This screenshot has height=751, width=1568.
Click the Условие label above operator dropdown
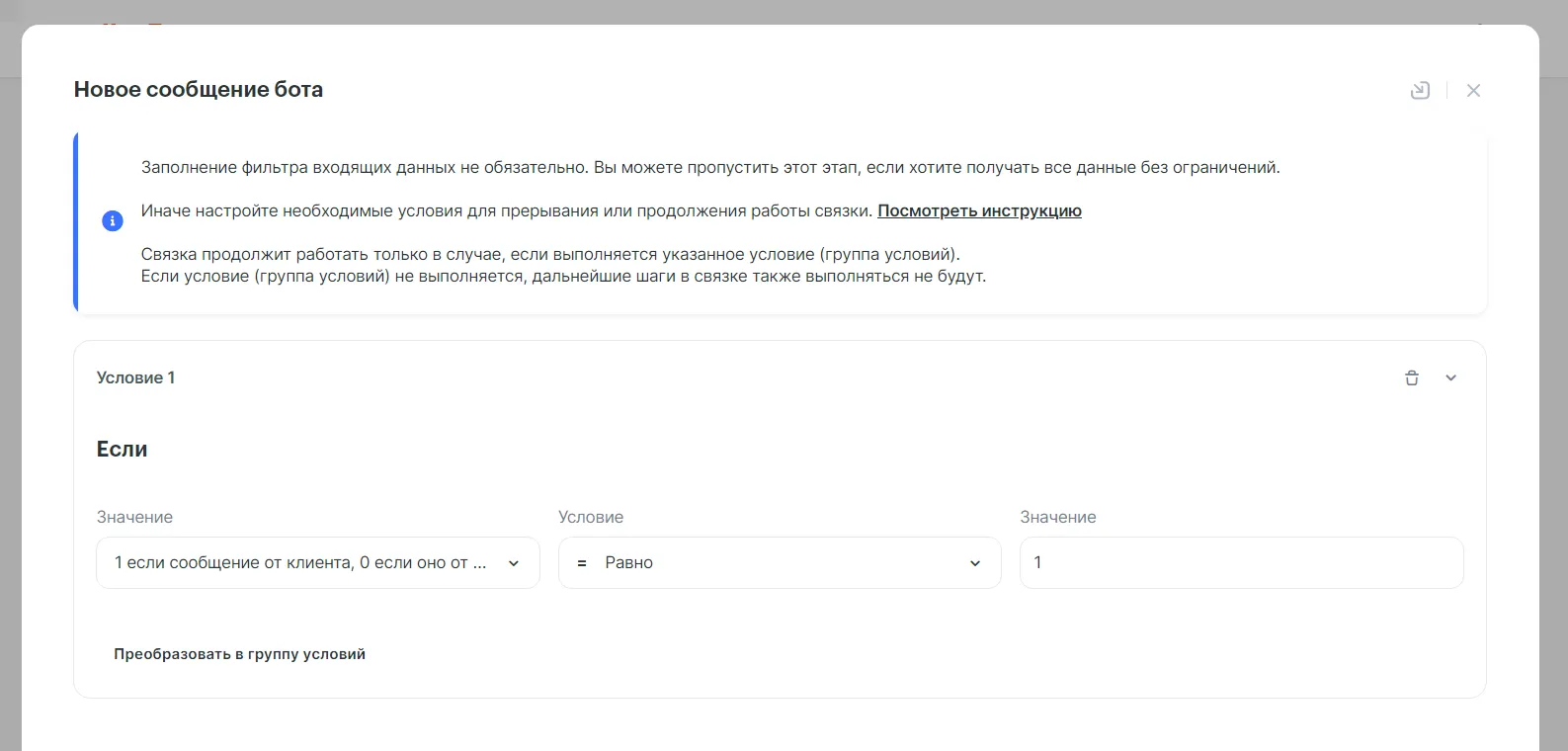[x=591, y=517]
